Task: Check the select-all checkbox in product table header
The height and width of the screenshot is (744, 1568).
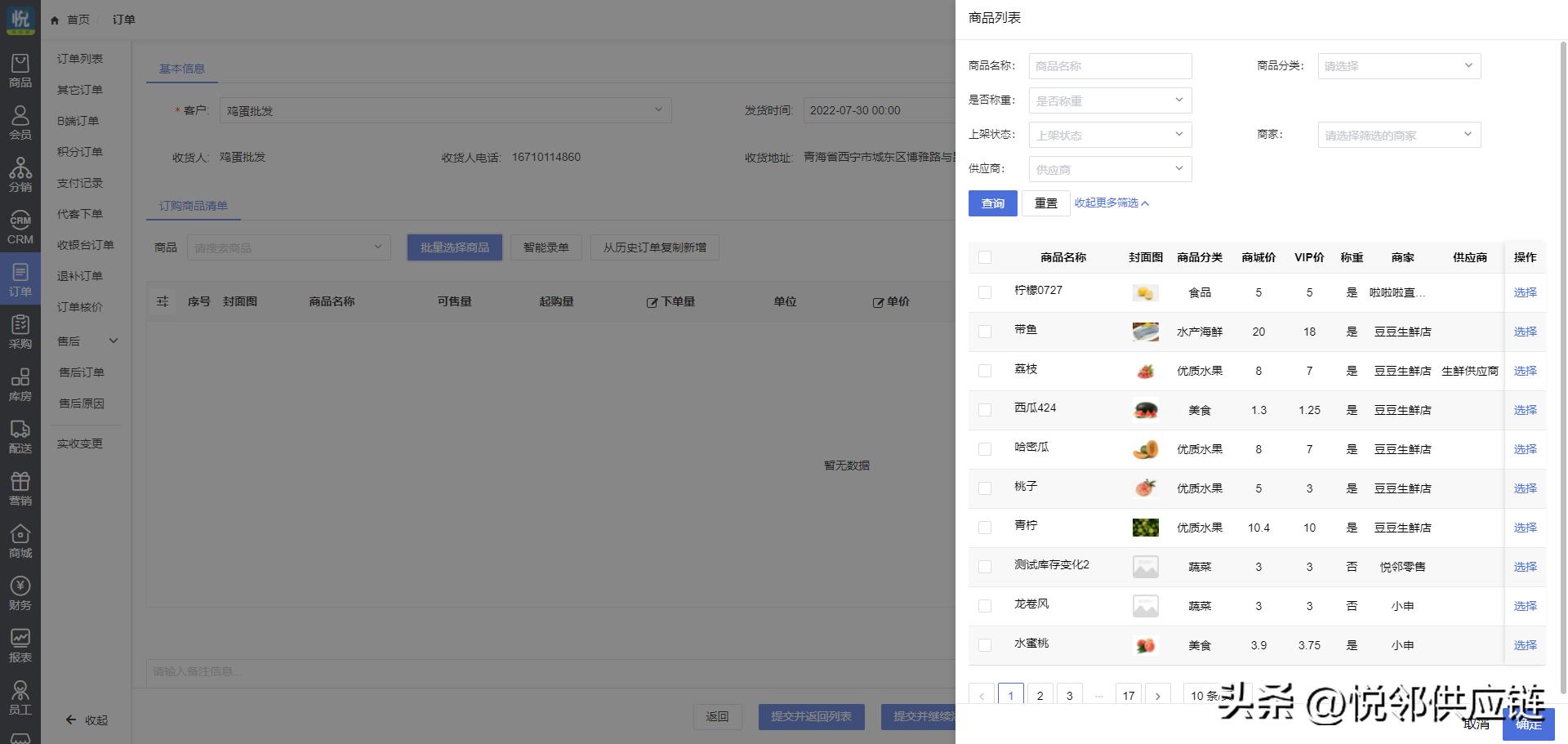Action: tap(984, 256)
